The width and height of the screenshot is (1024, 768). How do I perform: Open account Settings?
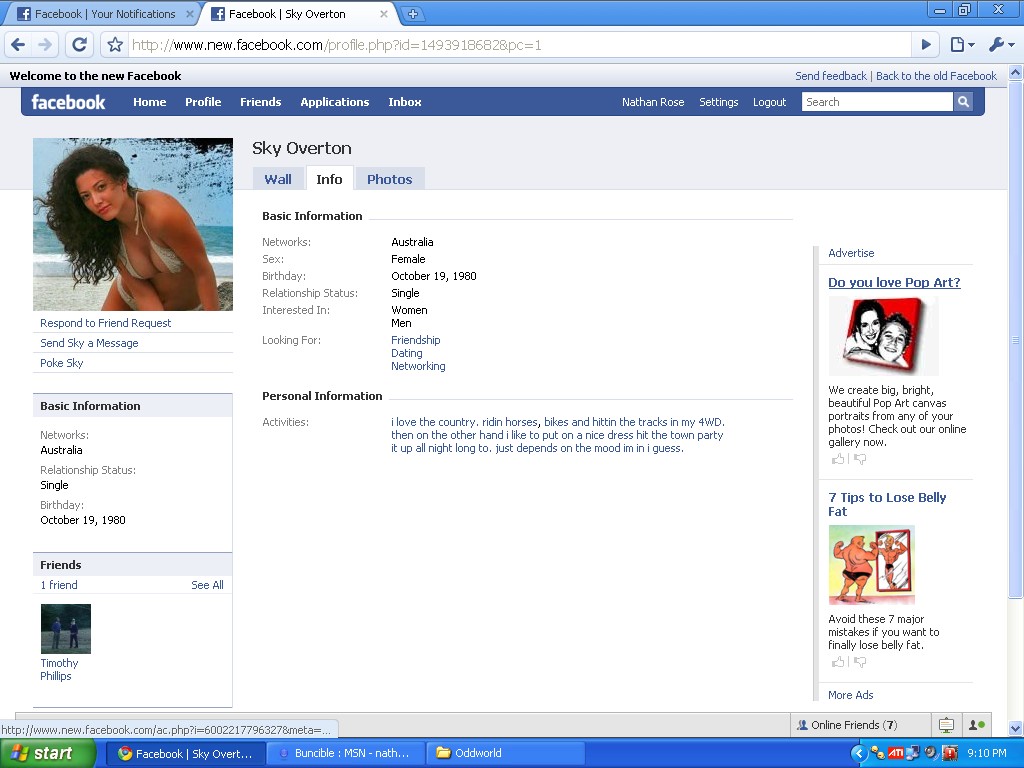coord(718,102)
